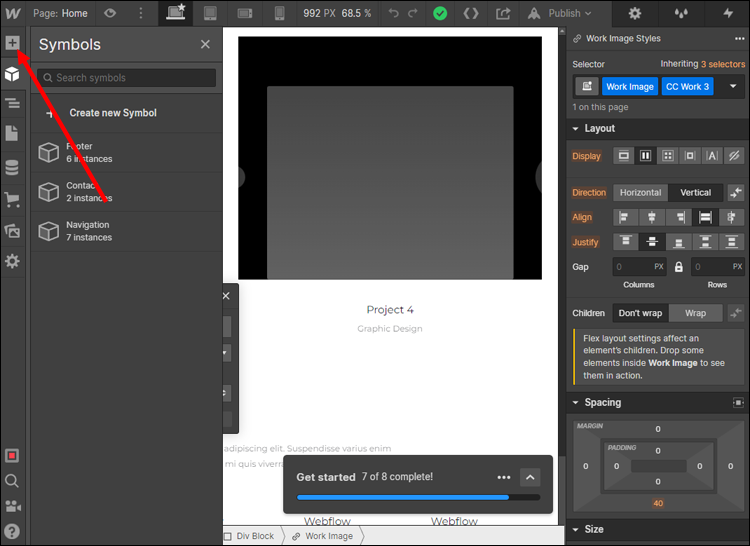Open the Navigator panel icon
The image size is (750, 546).
pos(12,103)
